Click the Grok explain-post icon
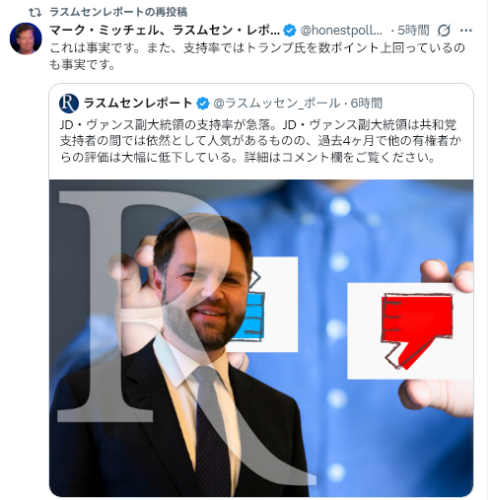This screenshot has height=500, width=490. tap(444, 30)
